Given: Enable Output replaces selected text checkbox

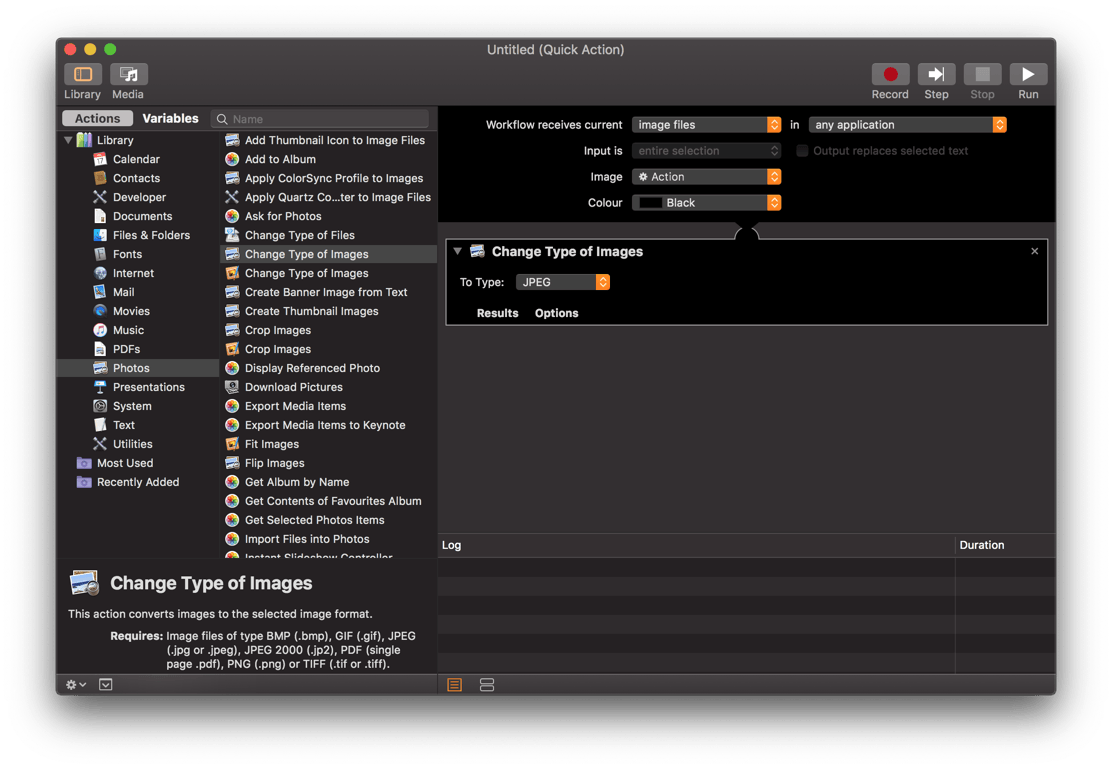Looking at the screenshot, I should point(802,150).
